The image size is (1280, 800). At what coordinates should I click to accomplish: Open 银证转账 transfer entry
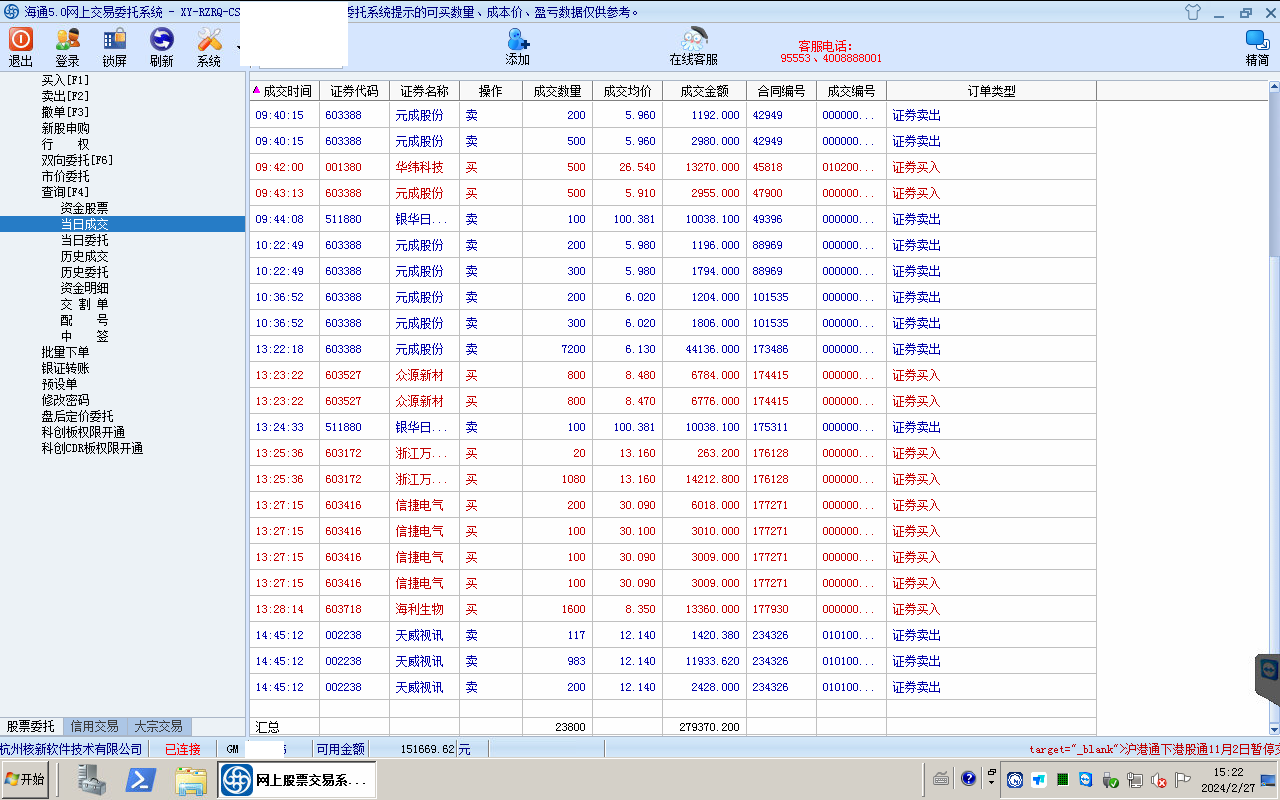[65, 368]
